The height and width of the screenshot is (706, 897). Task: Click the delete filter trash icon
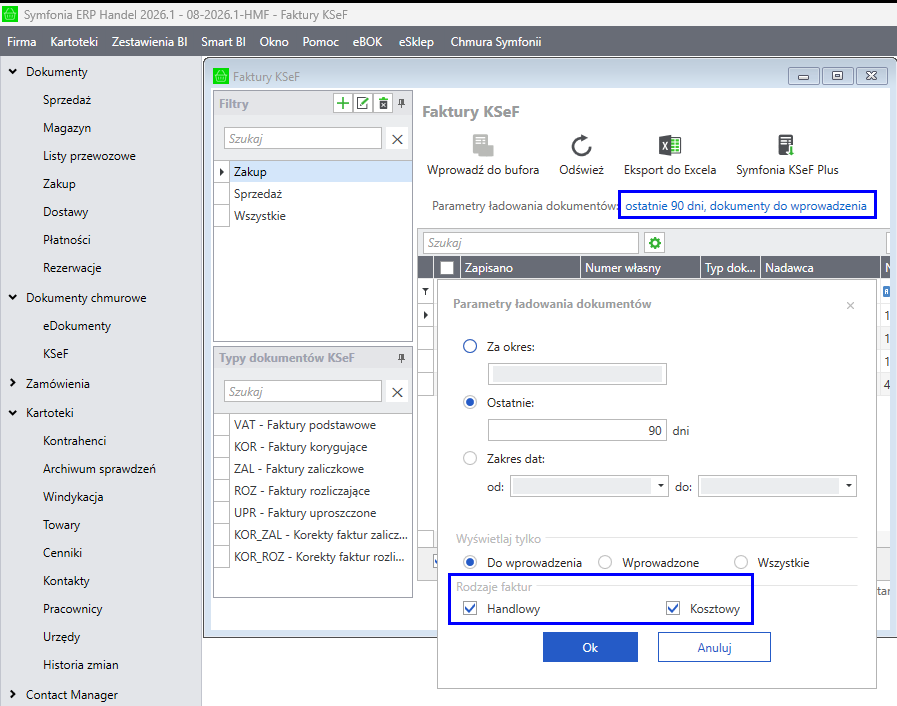[383, 103]
